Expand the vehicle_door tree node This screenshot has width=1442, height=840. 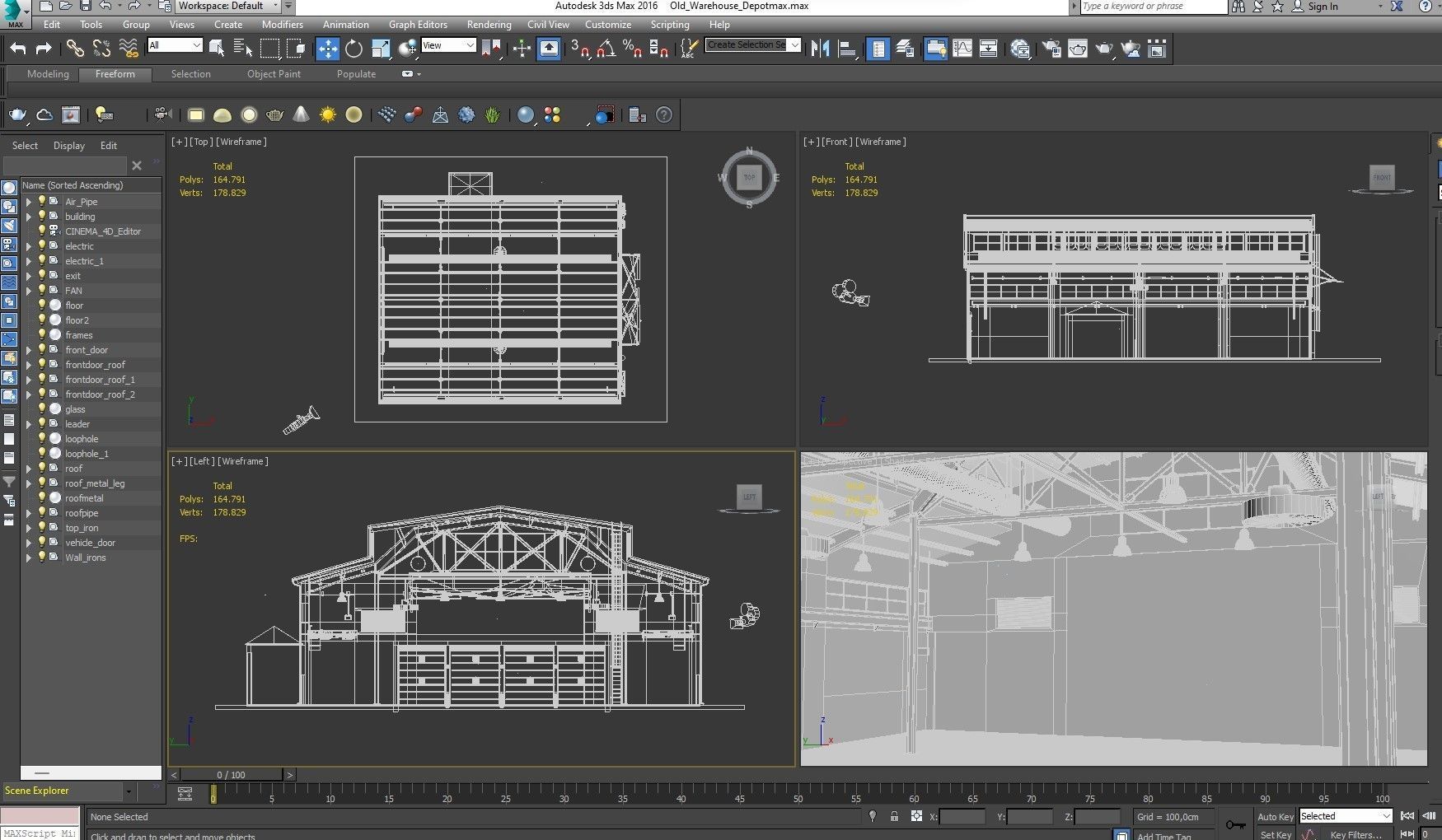click(29, 543)
